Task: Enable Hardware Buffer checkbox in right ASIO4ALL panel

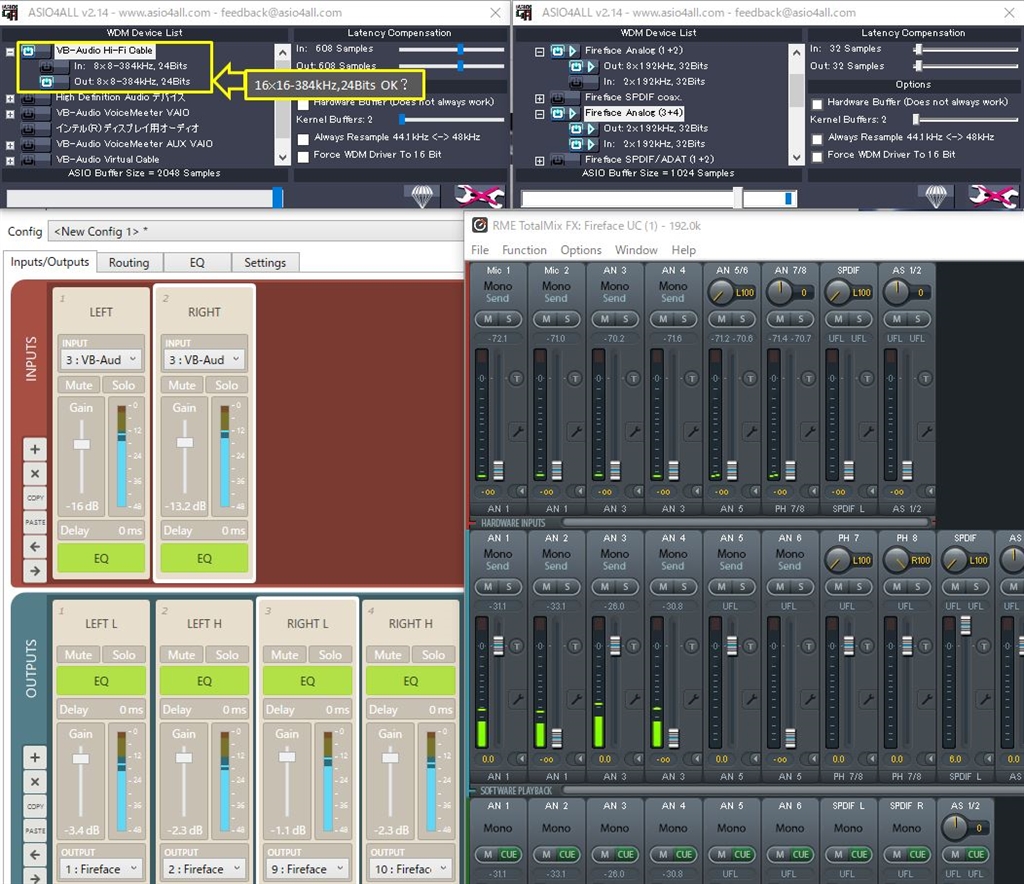Action: pos(818,102)
